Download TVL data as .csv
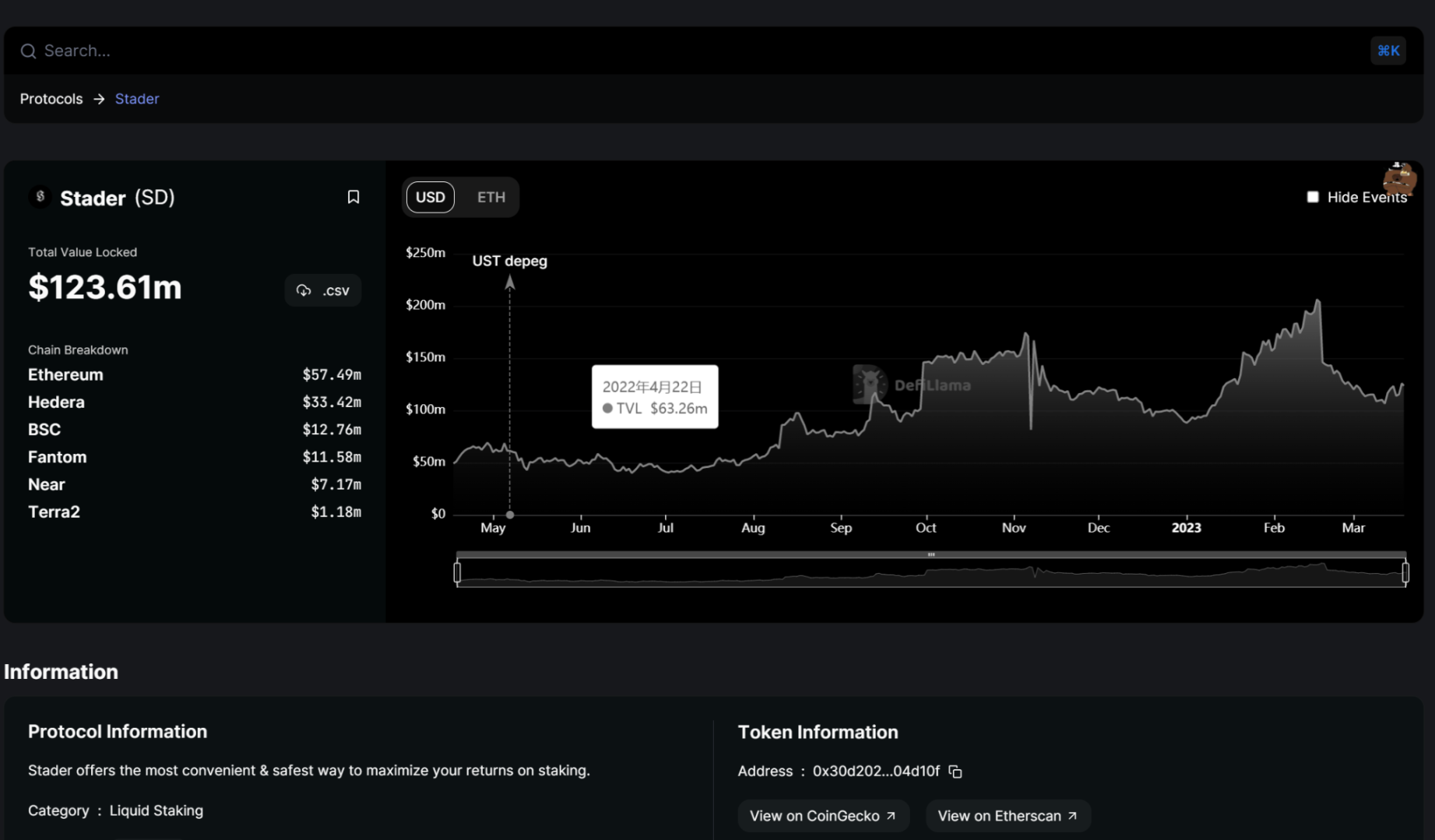Screen dimensions: 1435x840 pyautogui.click(x=323, y=290)
